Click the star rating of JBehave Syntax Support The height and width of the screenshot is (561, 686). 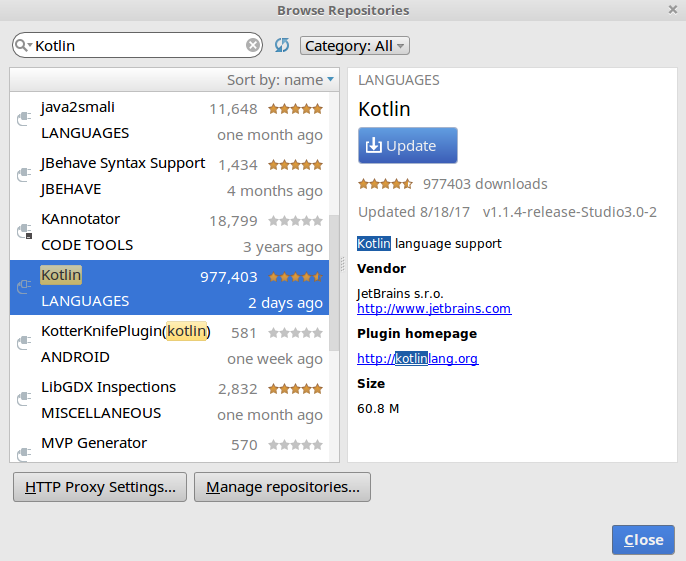coord(295,165)
